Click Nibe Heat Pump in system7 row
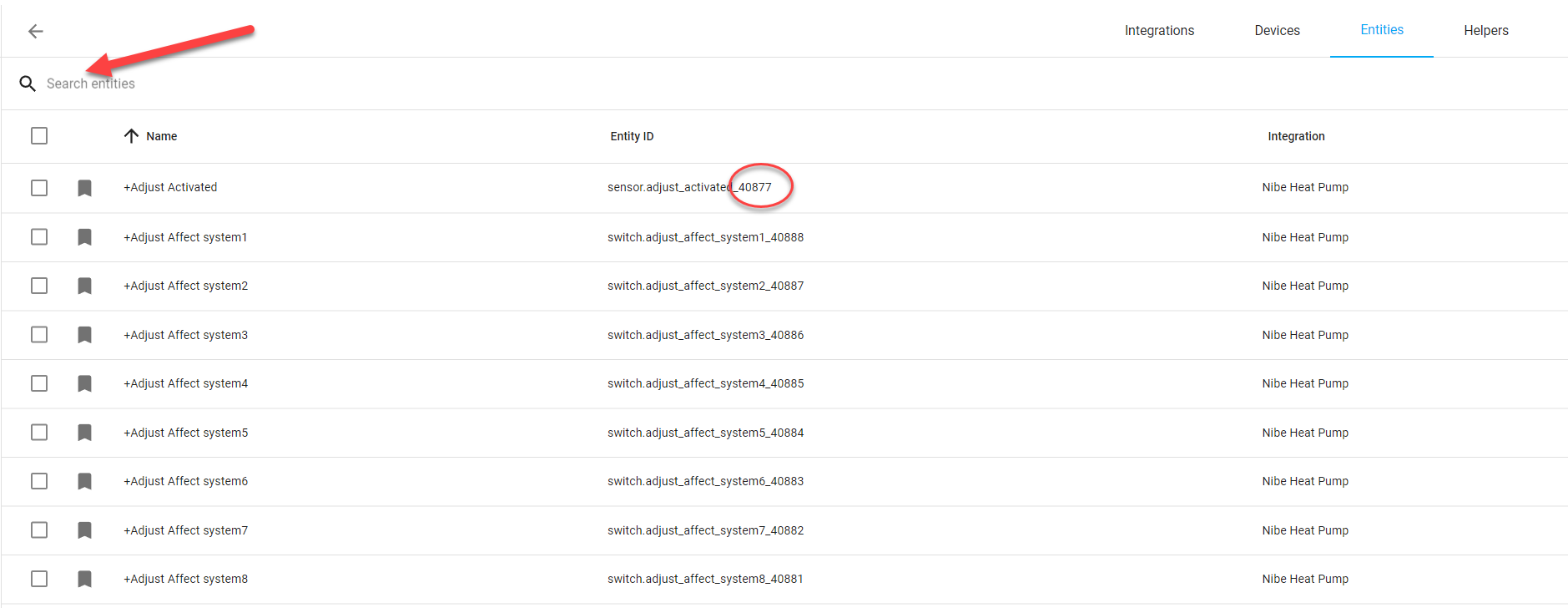Viewport: 1568px width, 608px height. tap(1305, 530)
